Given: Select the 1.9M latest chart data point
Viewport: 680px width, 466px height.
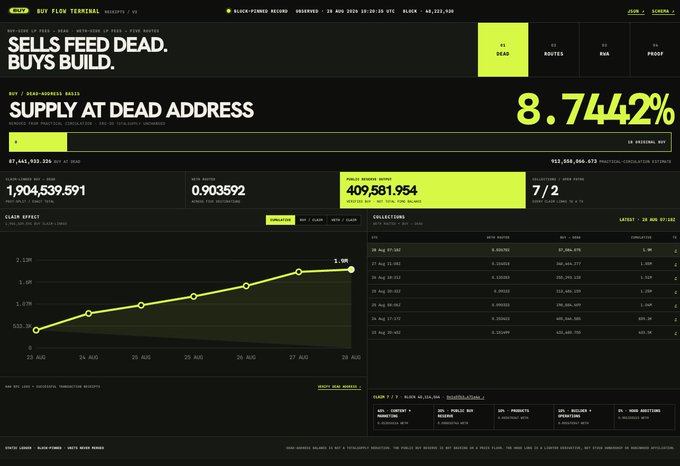Looking at the screenshot, I should click(x=351, y=270).
